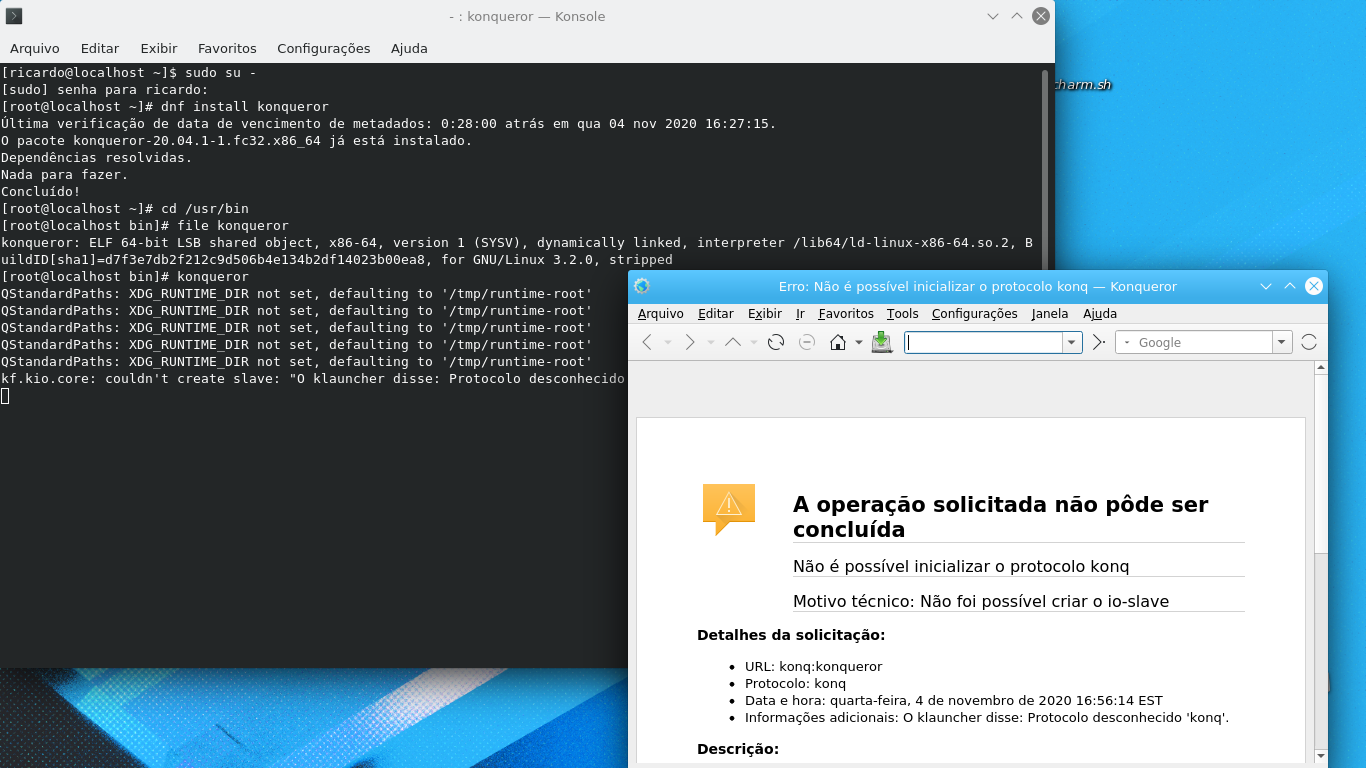The width and height of the screenshot is (1366, 768).
Task: Click 'file konqueror' command in terminal
Action: [x=144, y=225]
